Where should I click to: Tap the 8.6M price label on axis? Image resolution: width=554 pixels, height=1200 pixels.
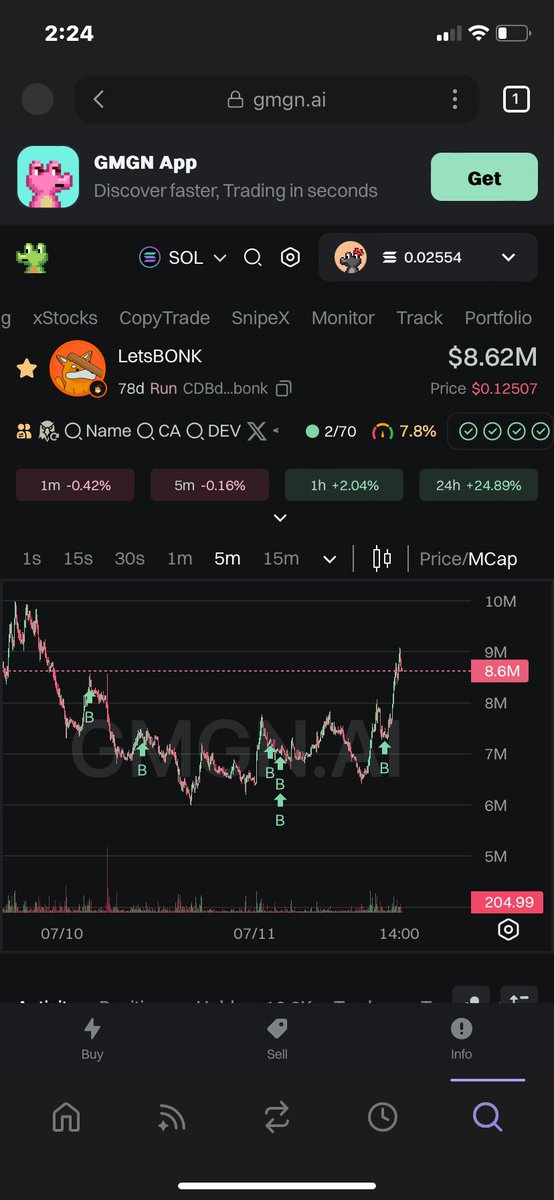[501, 671]
